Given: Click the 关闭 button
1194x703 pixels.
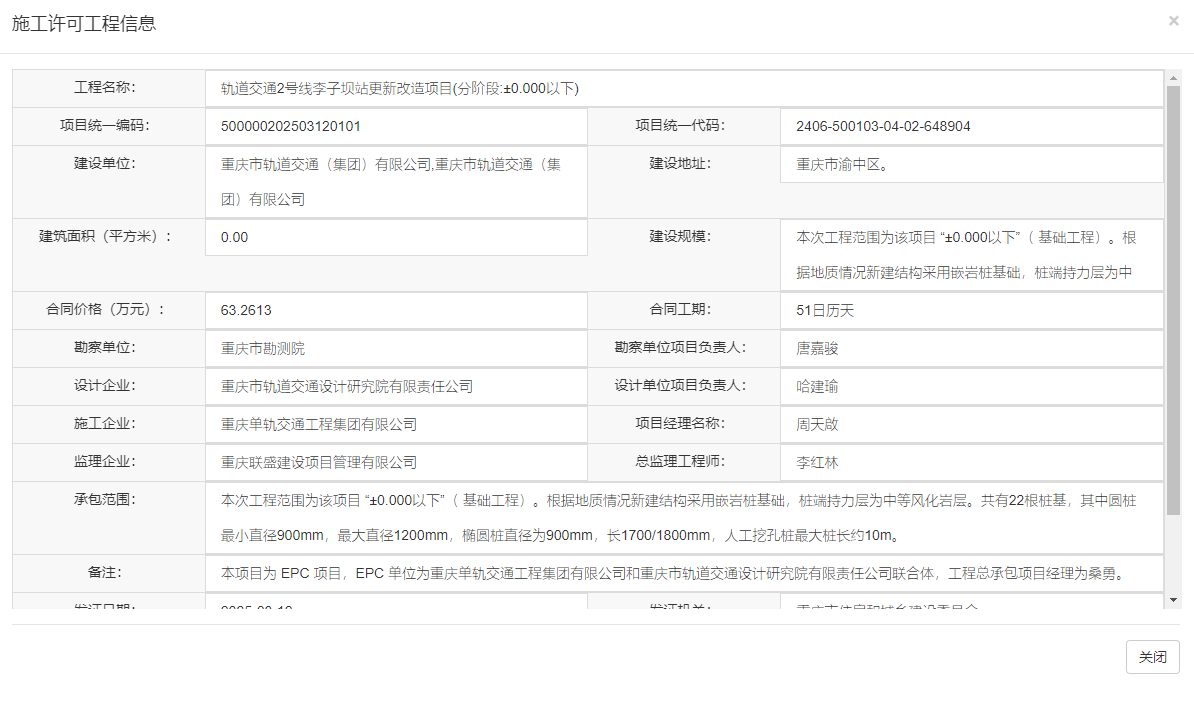Looking at the screenshot, I should (x=1152, y=657).
